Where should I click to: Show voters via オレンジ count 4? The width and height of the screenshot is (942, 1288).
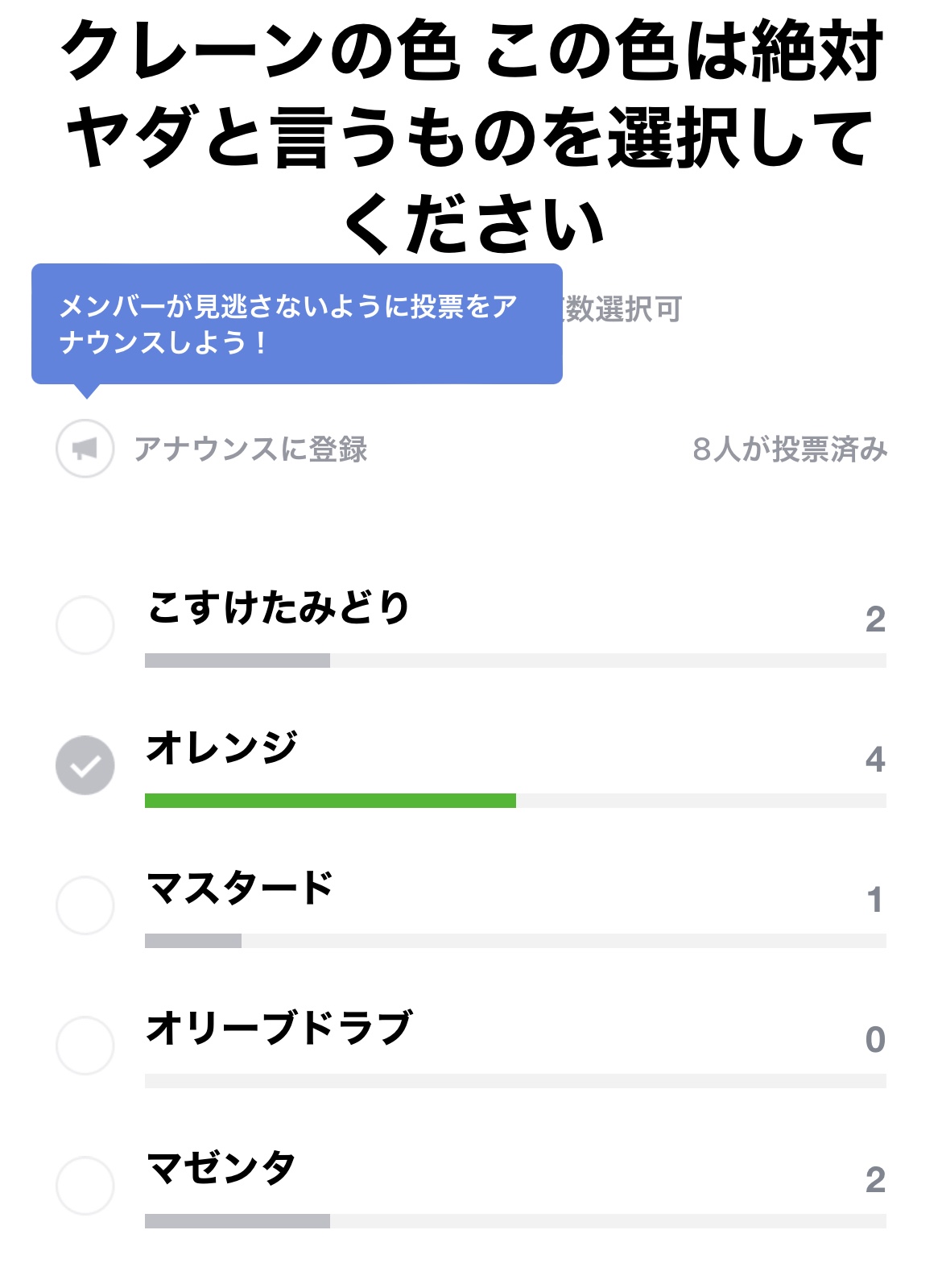875,760
